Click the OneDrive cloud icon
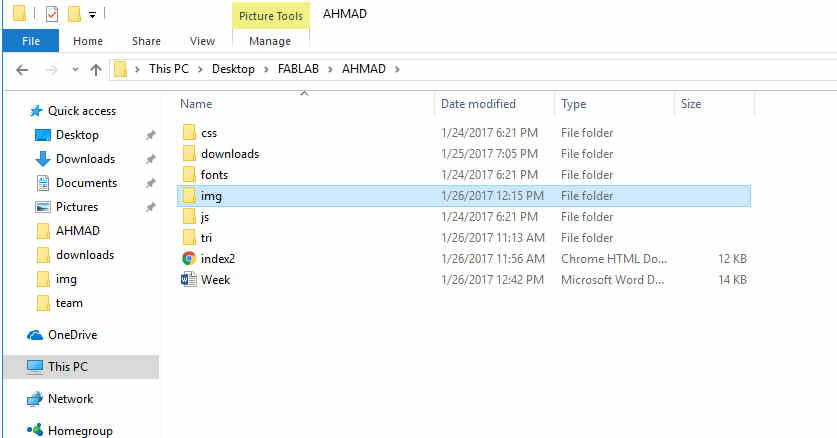The width and height of the screenshot is (837, 438). point(35,335)
